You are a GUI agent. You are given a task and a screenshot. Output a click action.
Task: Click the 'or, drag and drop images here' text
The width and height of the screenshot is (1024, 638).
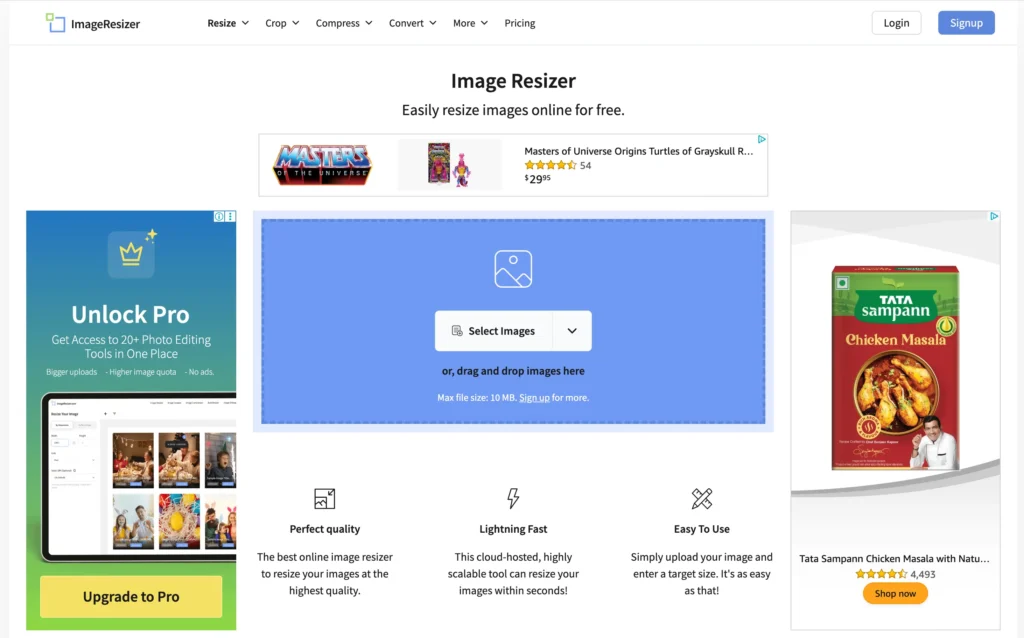click(513, 371)
